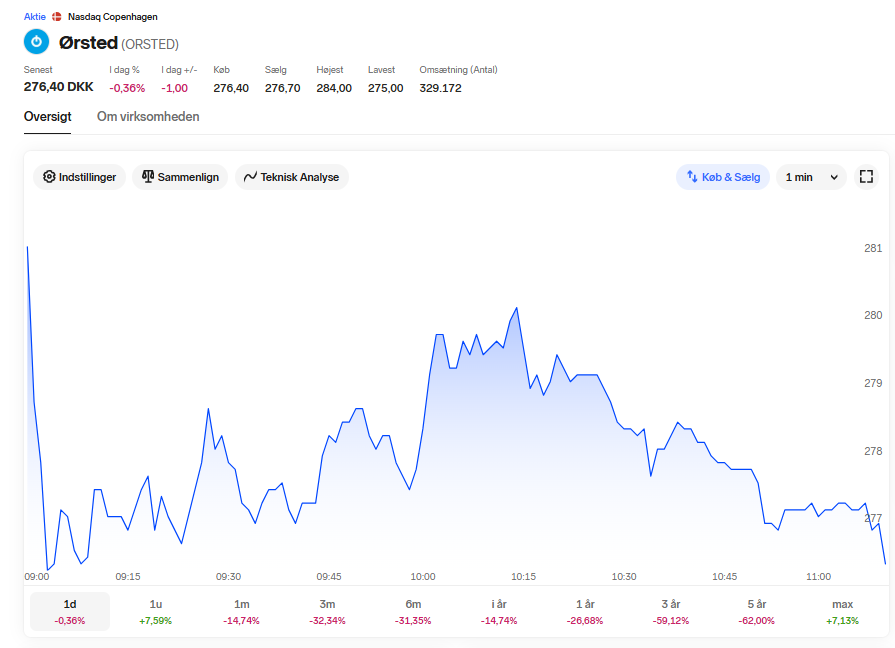895x648 pixels.
Task: Click the Teknisk Analyse curve icon
Action: [250, 177]
